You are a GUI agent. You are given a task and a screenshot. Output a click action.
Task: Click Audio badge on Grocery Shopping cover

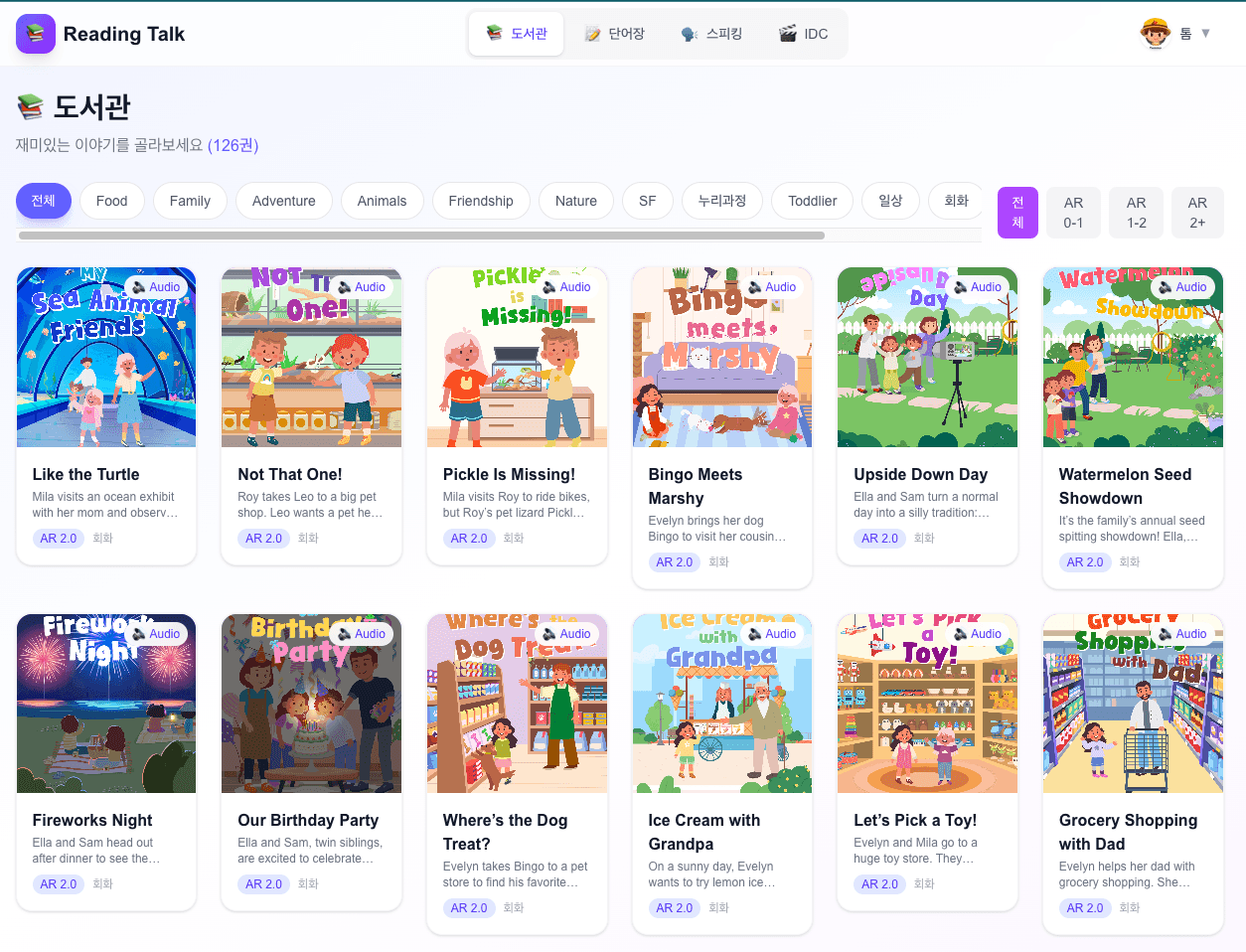coord(1182,634)
